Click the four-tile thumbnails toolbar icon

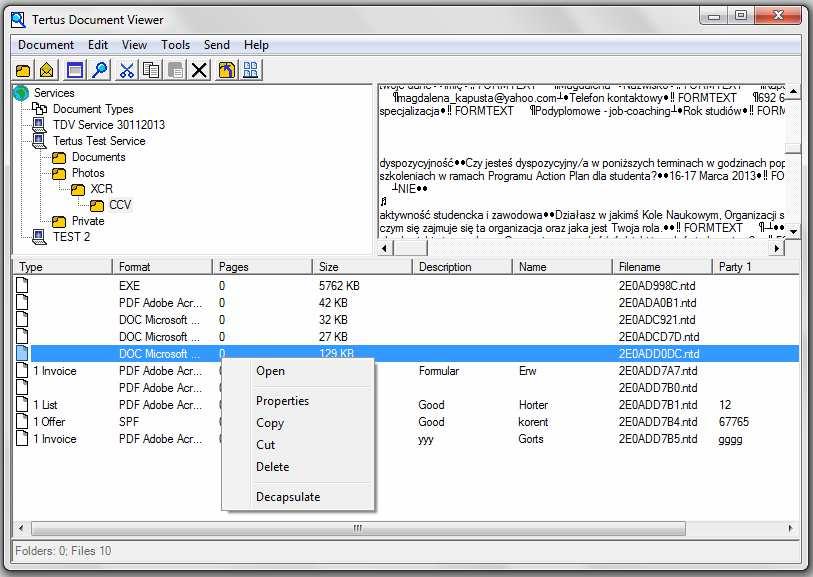pos(251,70)
